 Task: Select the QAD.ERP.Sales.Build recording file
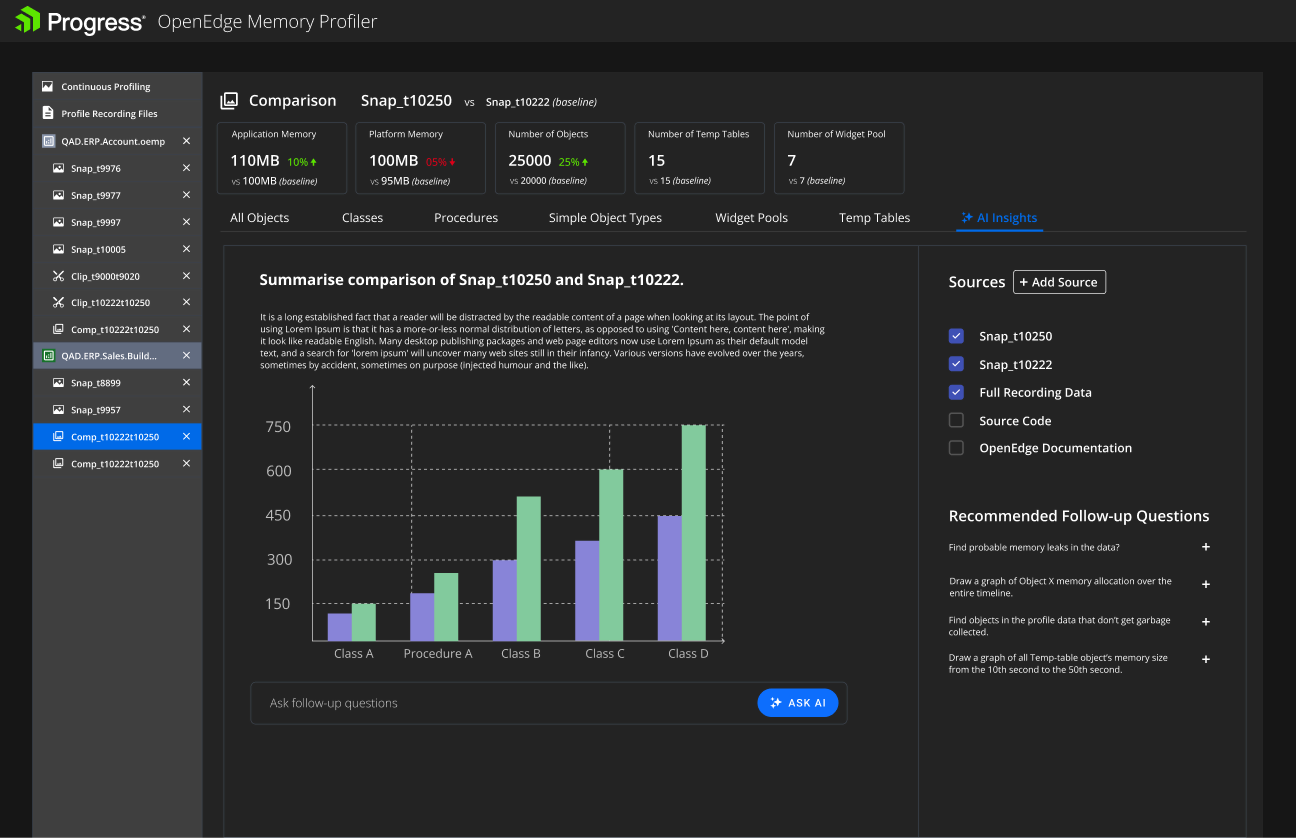click(x=111, y=356)
